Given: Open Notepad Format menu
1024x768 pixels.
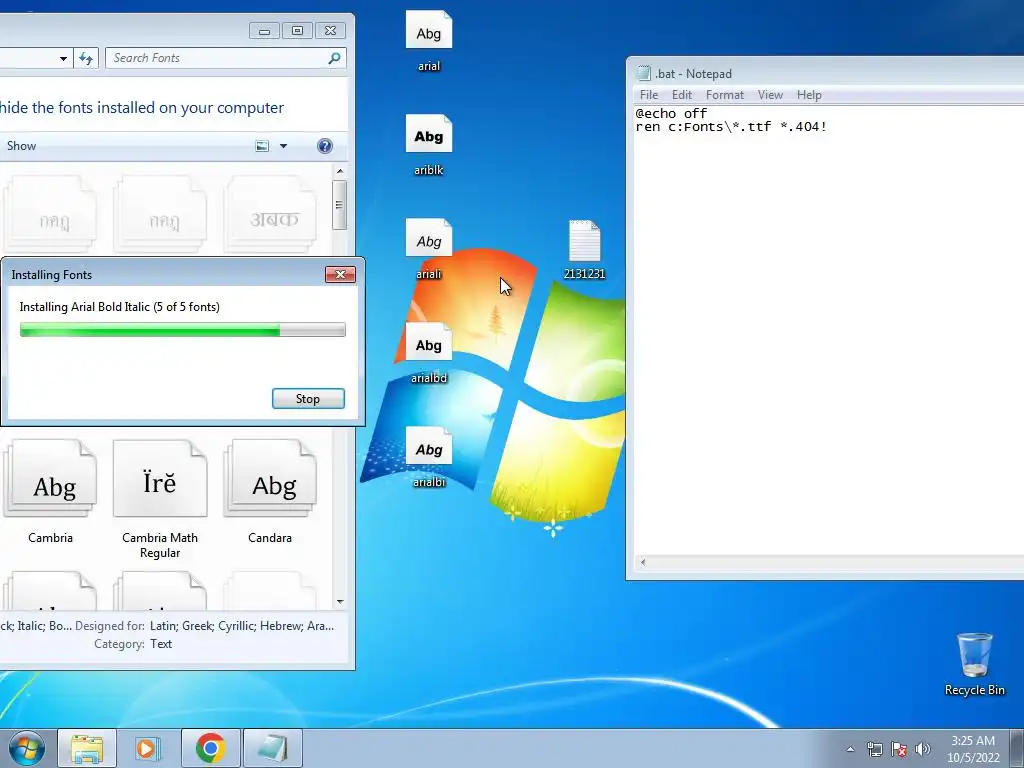Looking at the screenshot, I should [x=724, y=95].
